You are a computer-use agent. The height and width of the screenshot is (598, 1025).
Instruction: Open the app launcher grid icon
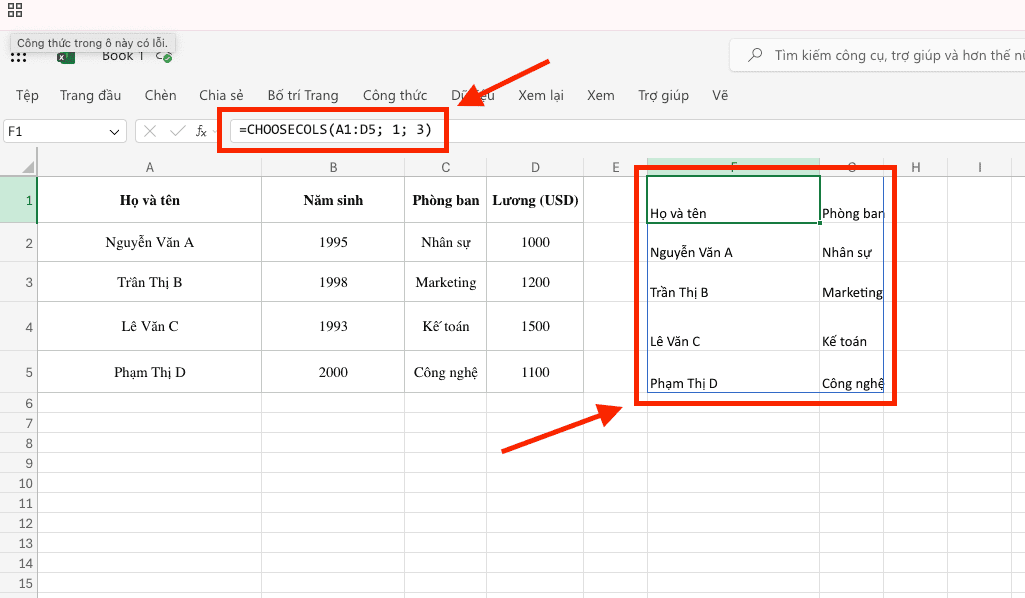[x=15, y=10]
